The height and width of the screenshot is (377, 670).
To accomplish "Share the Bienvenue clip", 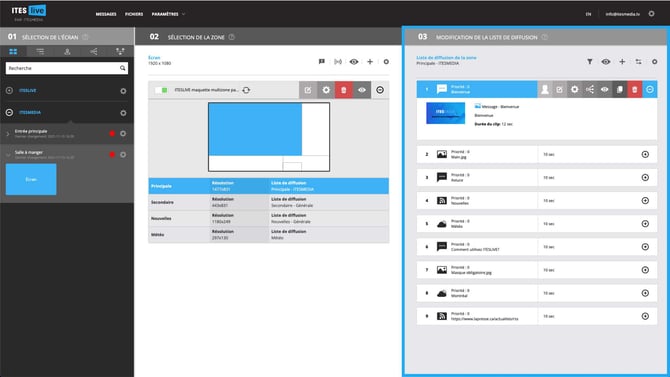I will pos(590,89).
